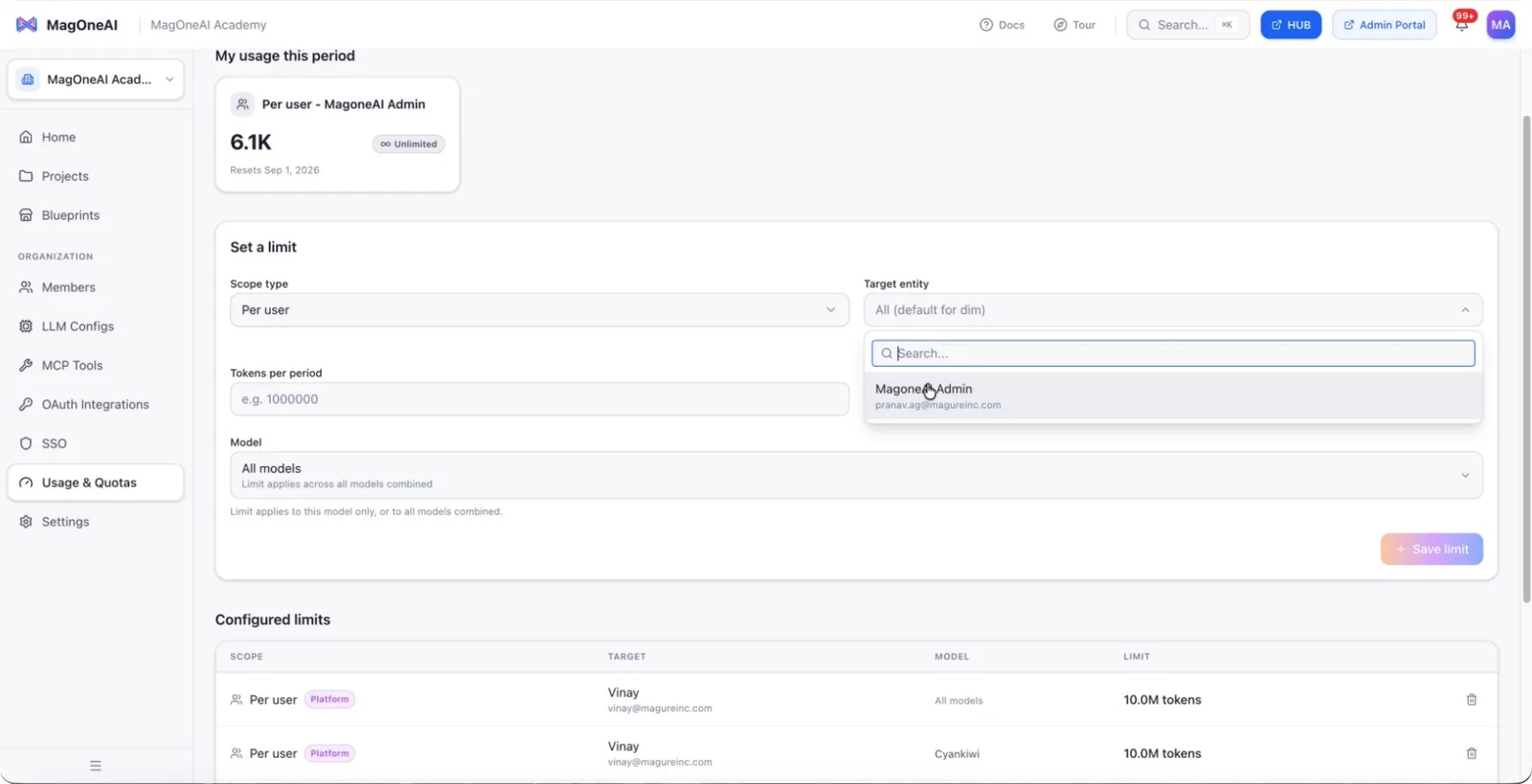Collapse sidebar using the menu lines icon
Screen dimensions: 1532x784
pyautogui.click(x=96, y=766)
